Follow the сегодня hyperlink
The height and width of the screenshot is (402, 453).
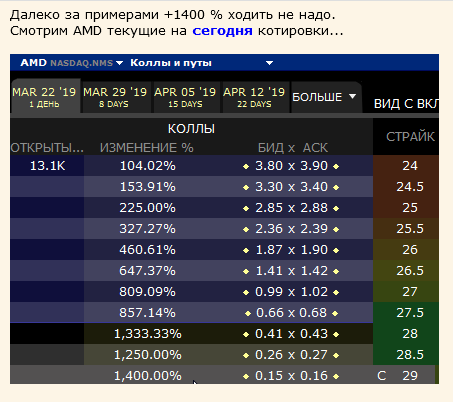(222, 31)
